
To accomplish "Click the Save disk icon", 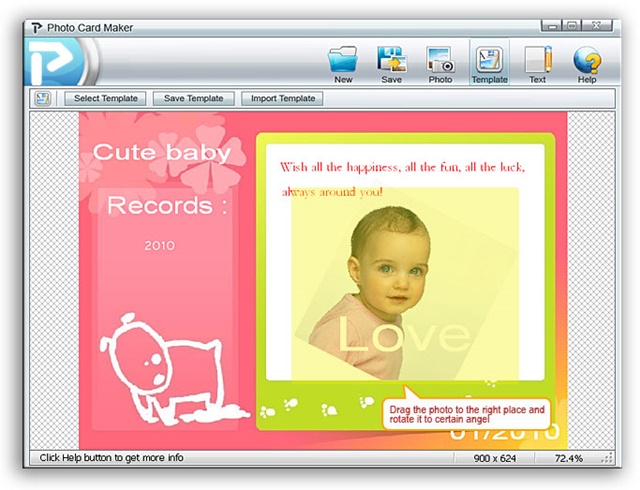I will coord(391,60).
